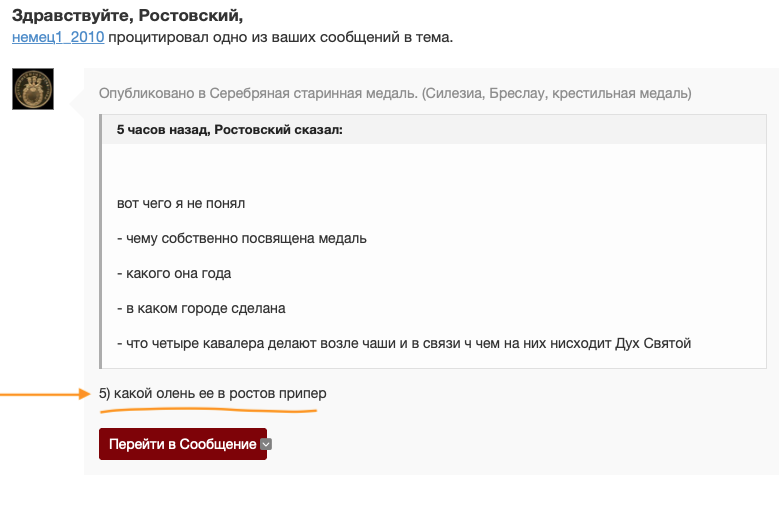Click the medal avatar thumbnail
This screenshot has width=779, height=508.
click(33, 89)
